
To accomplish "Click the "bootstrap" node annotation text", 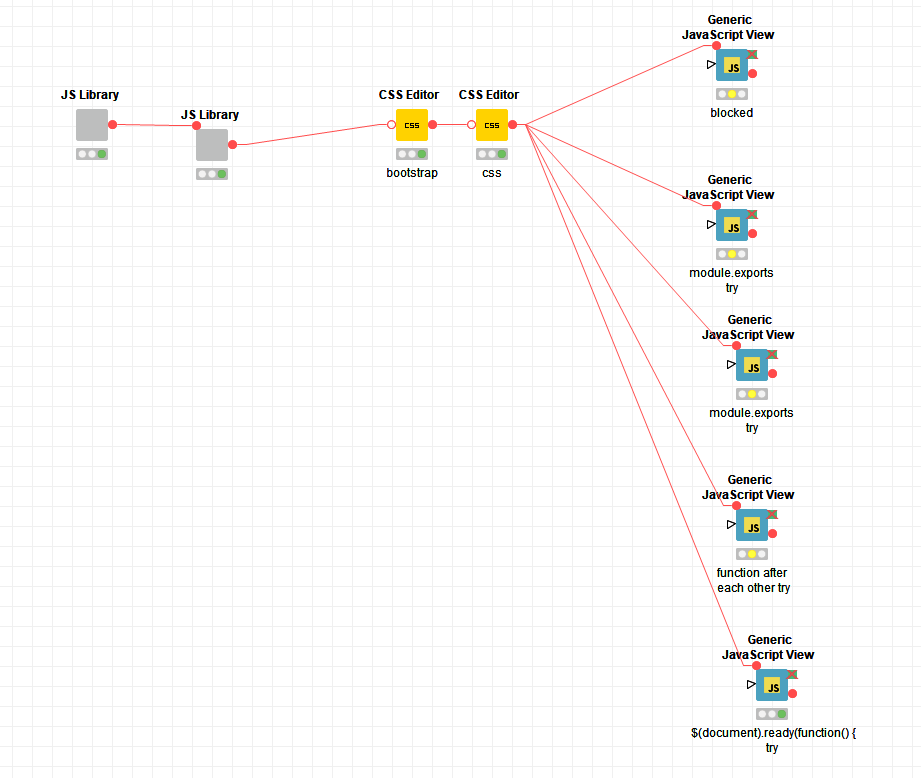I will [x=411, y=173].
